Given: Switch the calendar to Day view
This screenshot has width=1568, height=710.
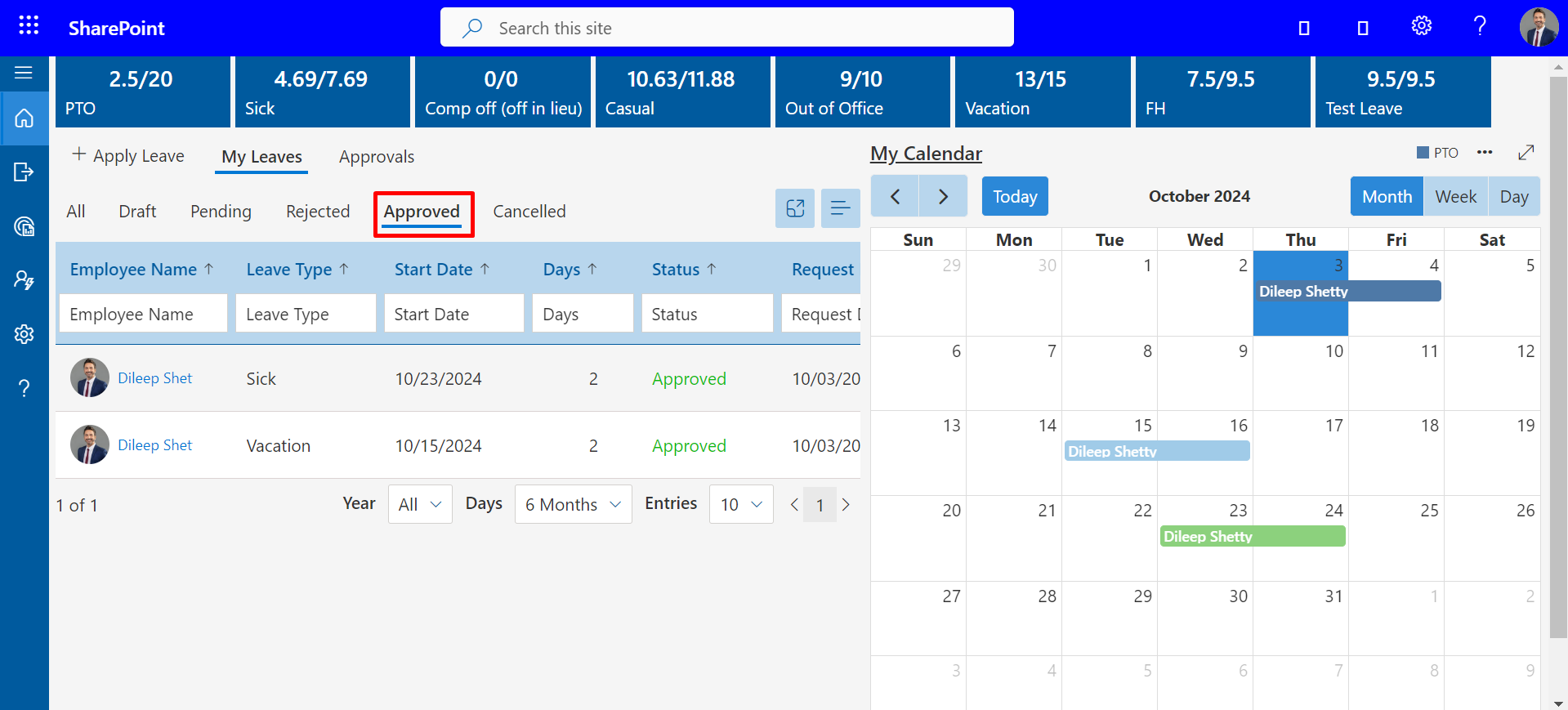Looking at the screenshot, I should (1514, 196).
